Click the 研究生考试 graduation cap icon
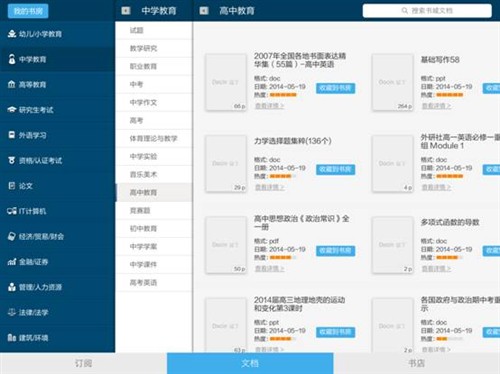500x374 pixels. (12, 110)
